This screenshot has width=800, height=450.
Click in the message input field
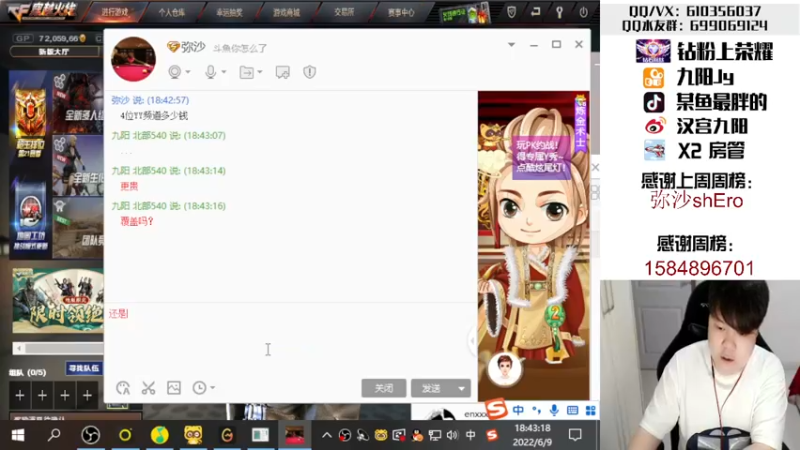coord(291,339)
